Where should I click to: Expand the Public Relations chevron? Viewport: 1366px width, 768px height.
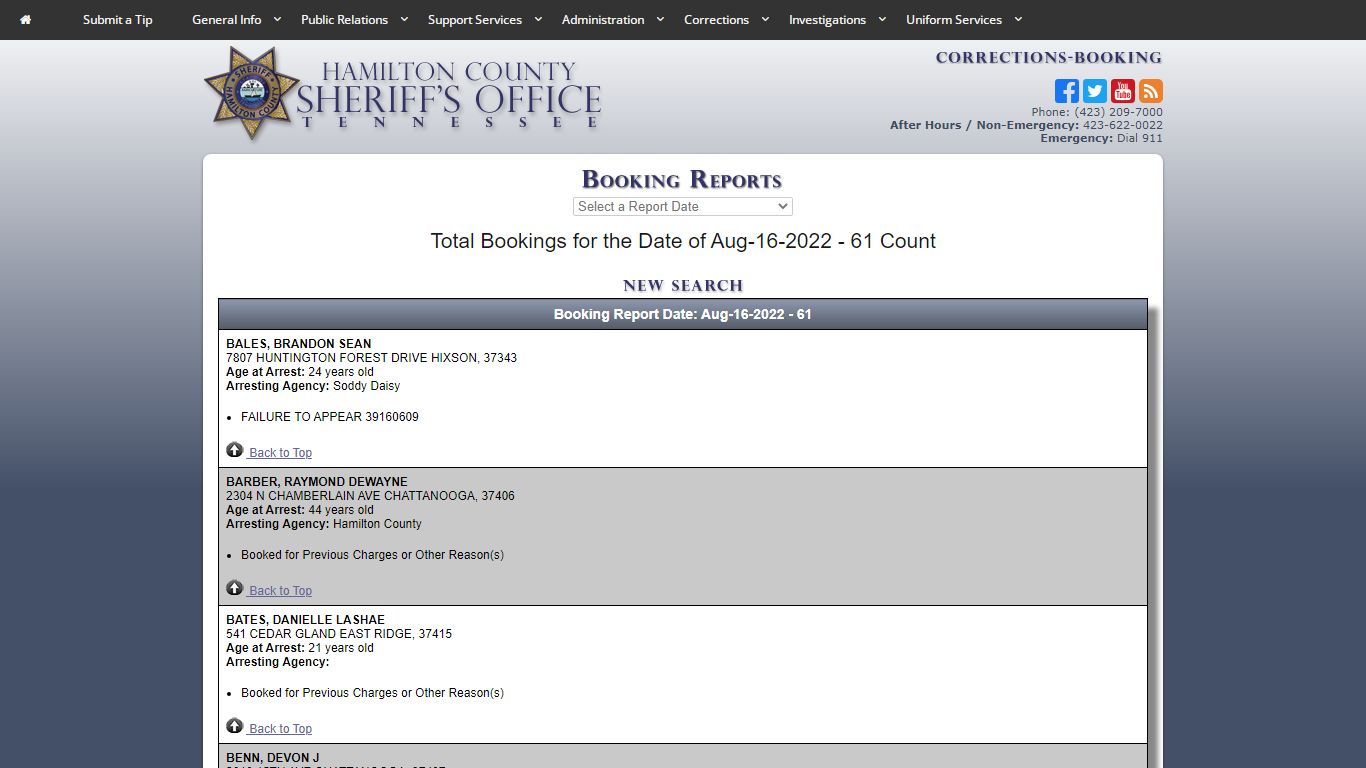(x=404, y=20)
